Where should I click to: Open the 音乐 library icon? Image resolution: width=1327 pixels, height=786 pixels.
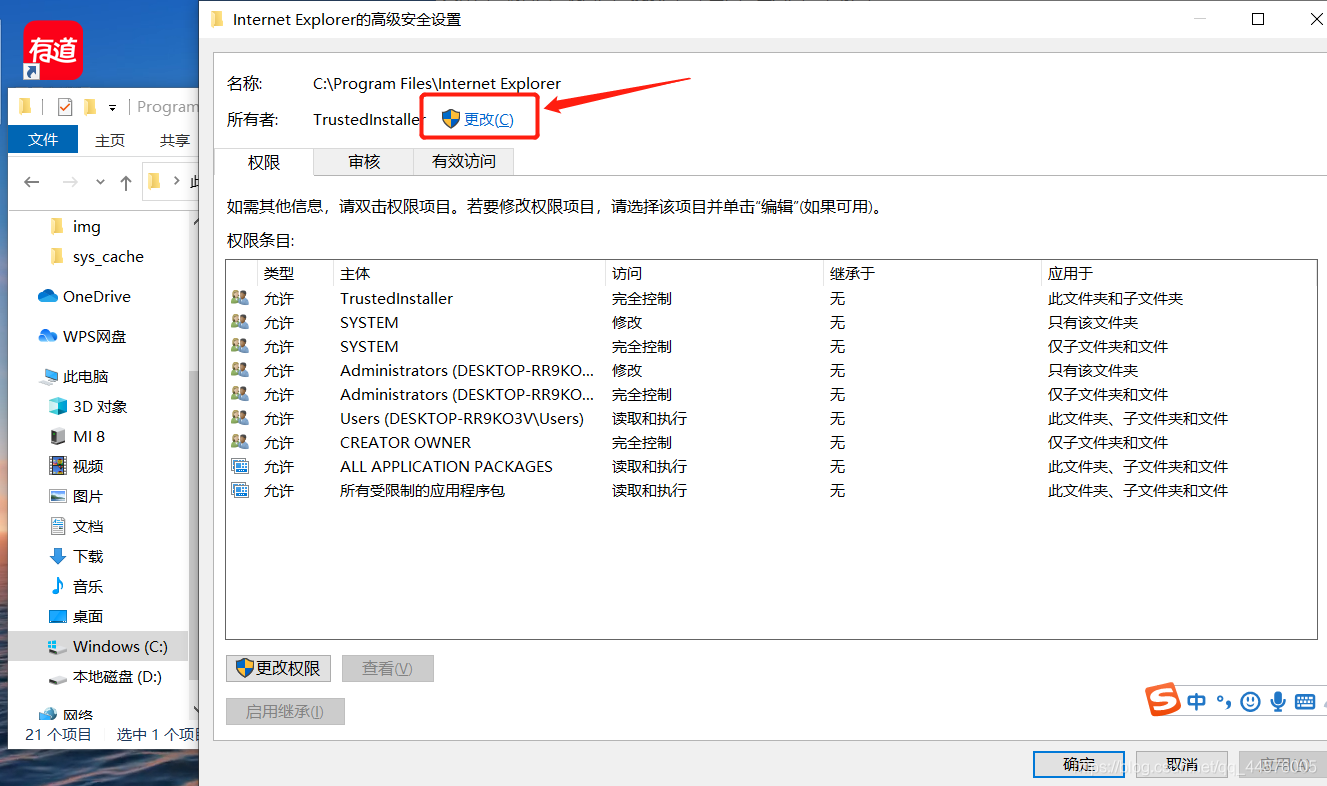coord(58,586)
